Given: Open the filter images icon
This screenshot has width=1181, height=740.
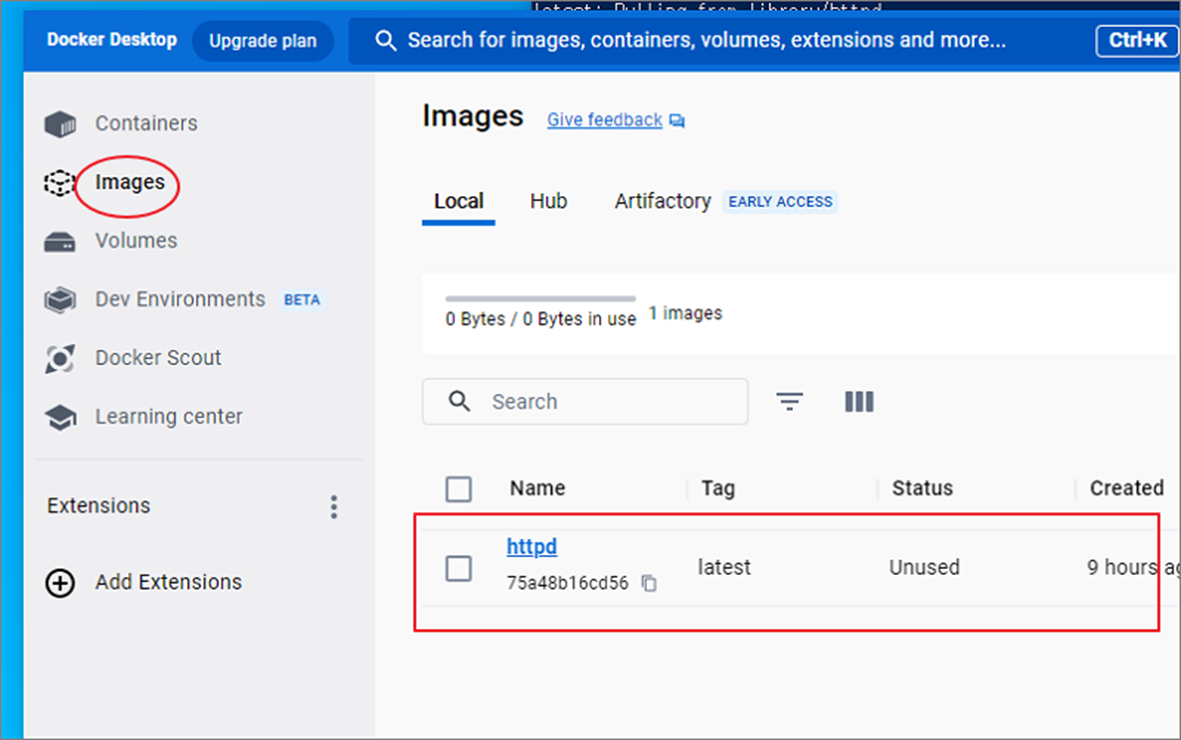Looking at the screenshot, I should [x=789, y=402].
